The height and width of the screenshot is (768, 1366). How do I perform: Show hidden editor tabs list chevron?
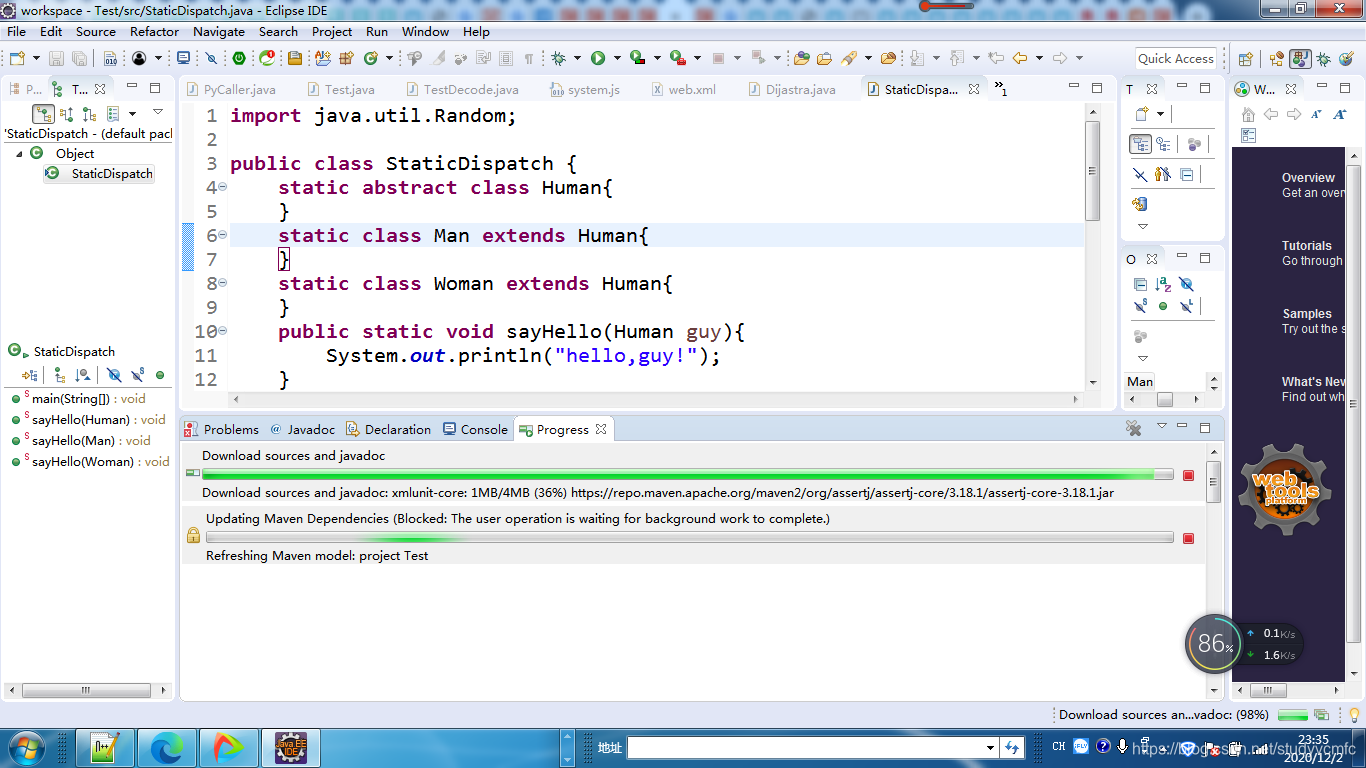[1001, 89]
